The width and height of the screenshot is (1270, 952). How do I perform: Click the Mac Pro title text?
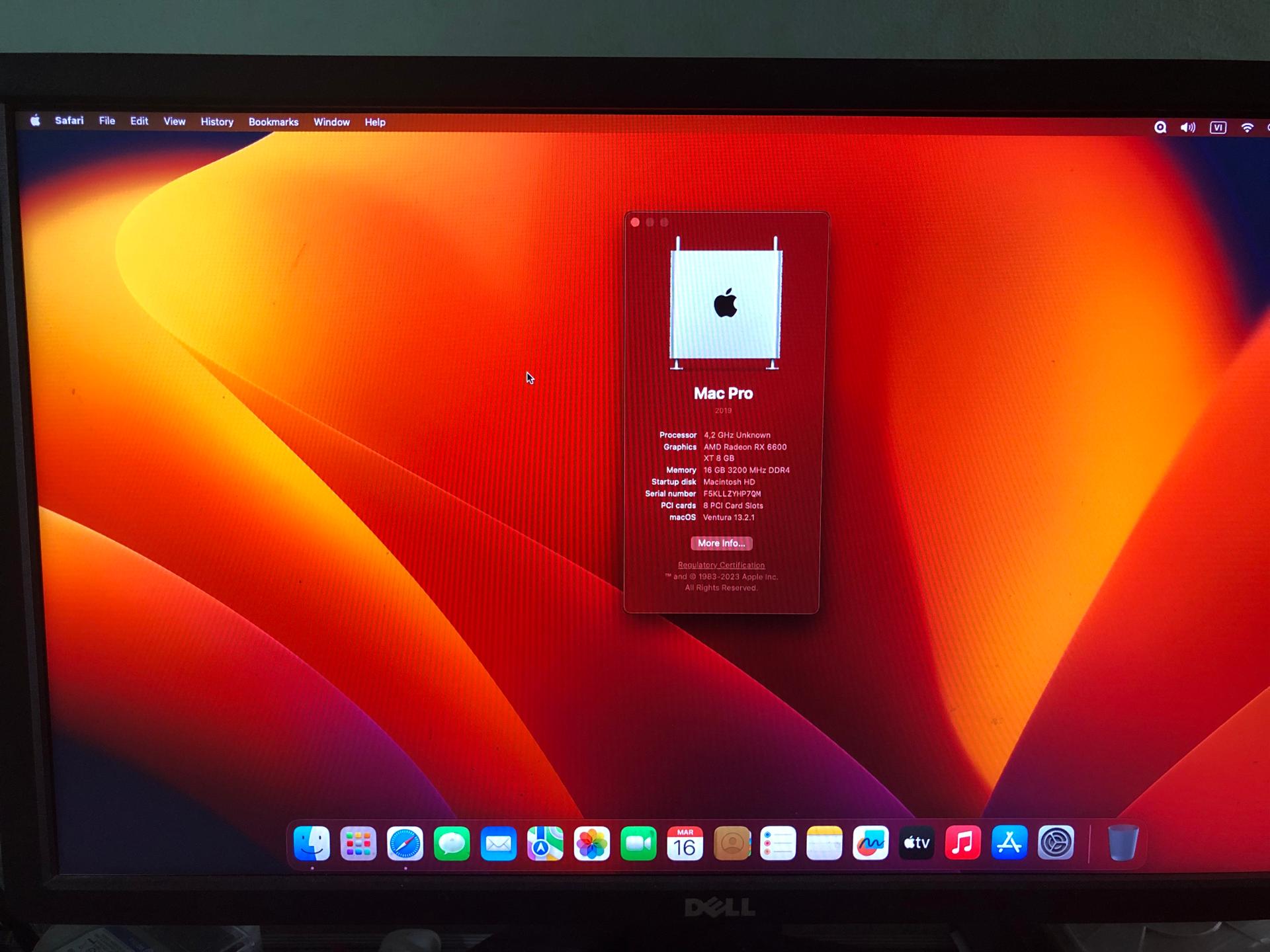(723, 393)
